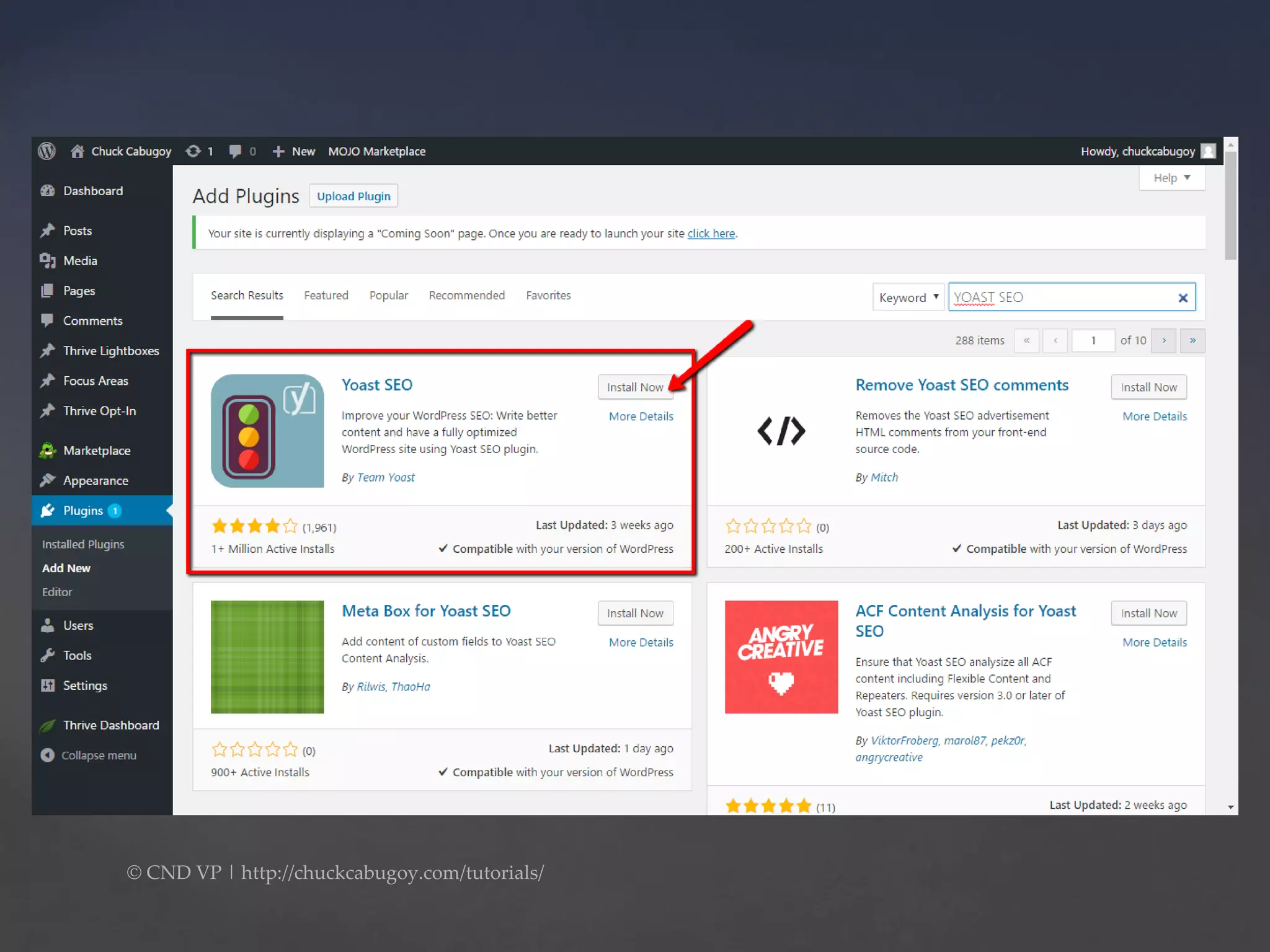Install Remove Yoast SEO comments plugin
This screenshot has width=1270, height=952.
(x=1148, y=387)
